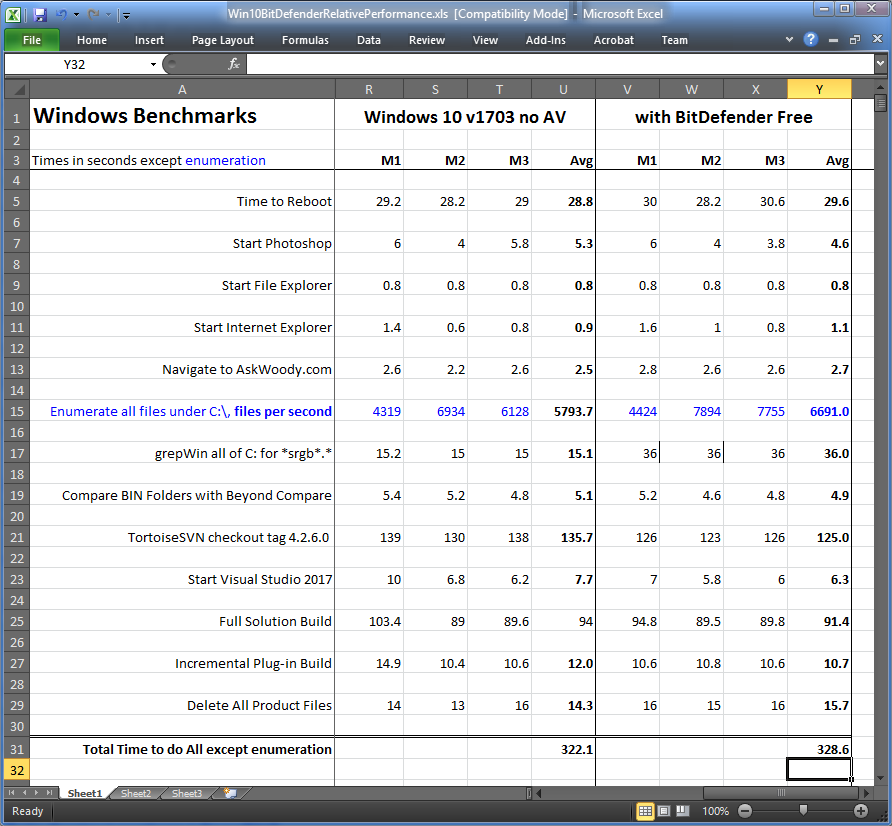Click the zoom slider handle
This screenshot has height=826, width=892.
pyautogui.click(x=802, y=811)
